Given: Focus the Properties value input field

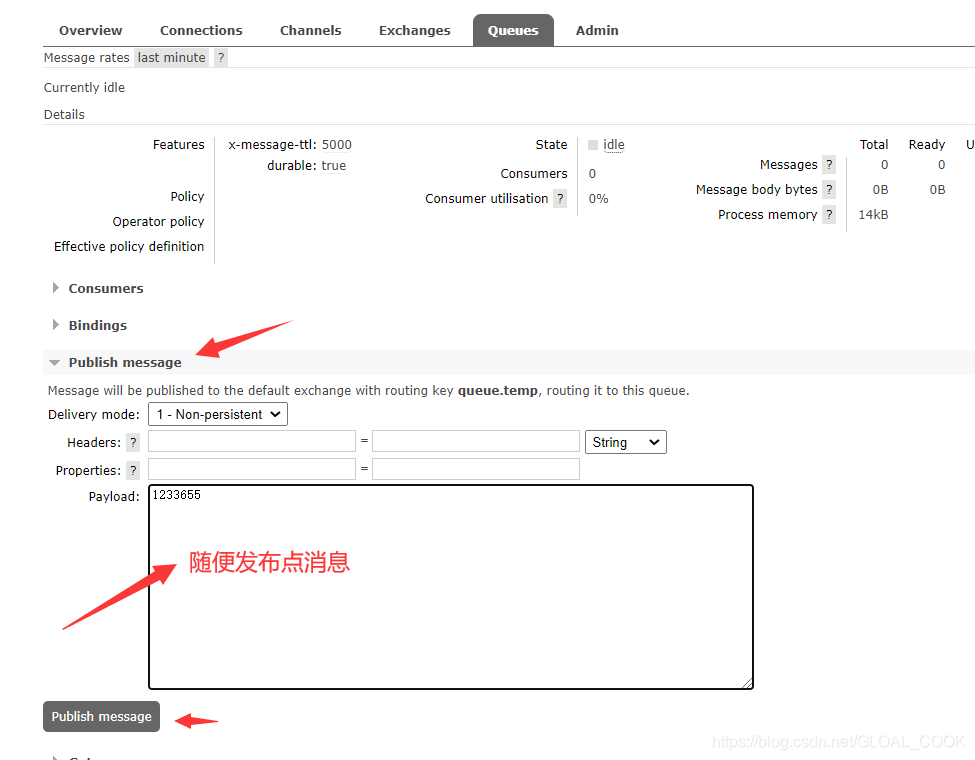Looking at the screenshot, I should (476, 469).
